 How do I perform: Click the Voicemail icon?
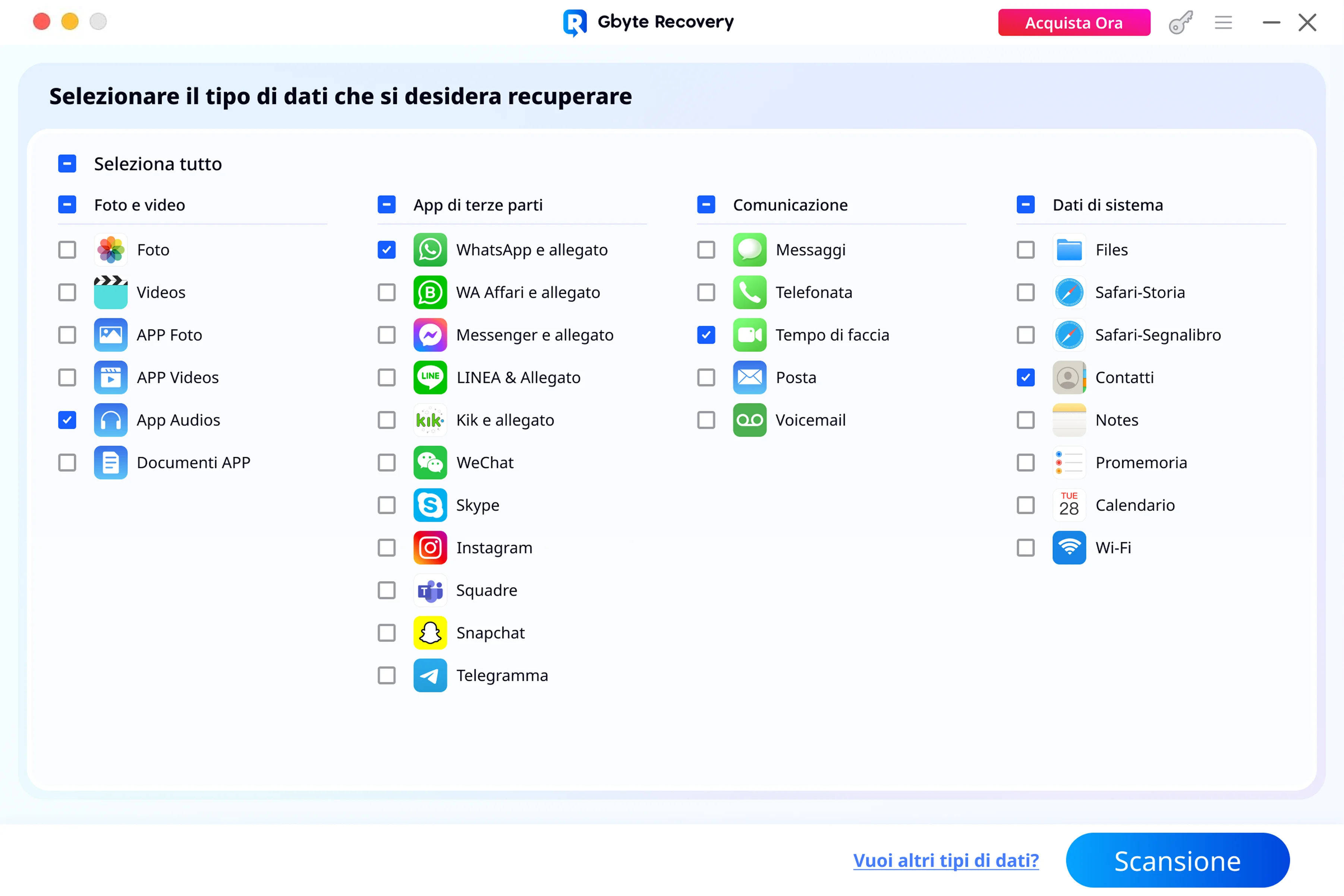coord(749,420)
